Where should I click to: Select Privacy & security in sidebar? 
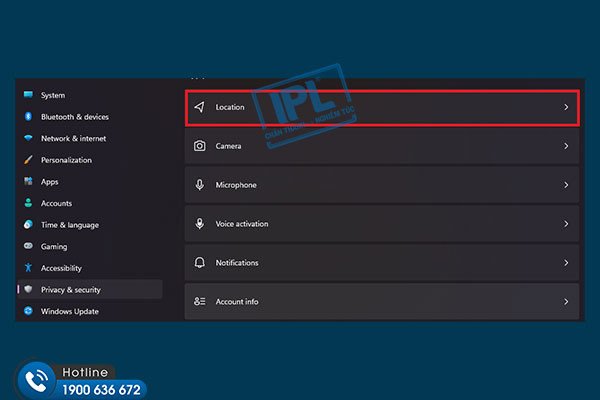(90, 289)
